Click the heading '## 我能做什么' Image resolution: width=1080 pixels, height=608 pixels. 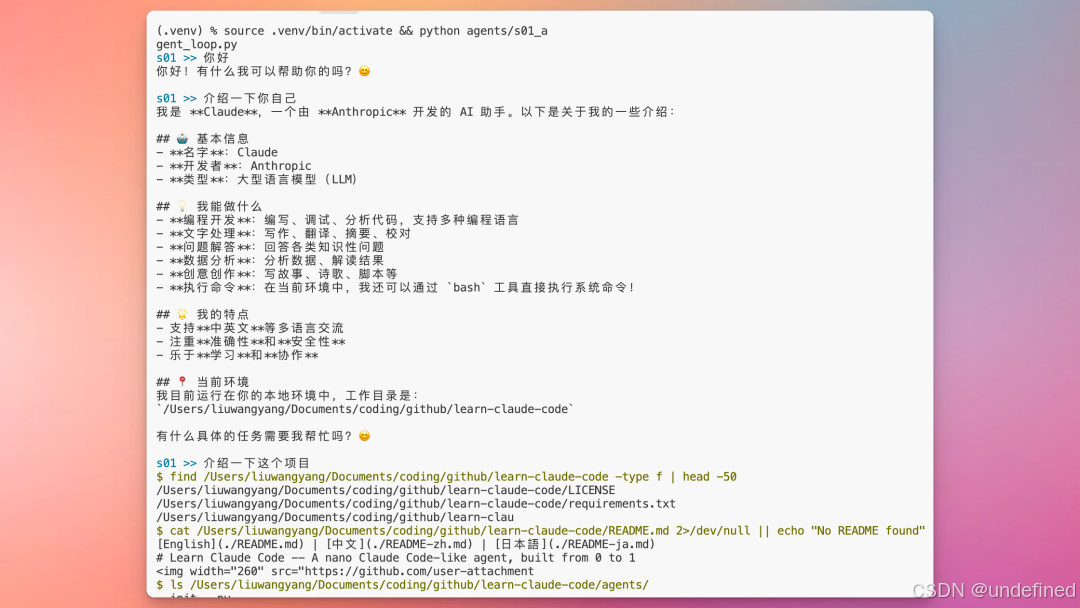tap(209, 207)
